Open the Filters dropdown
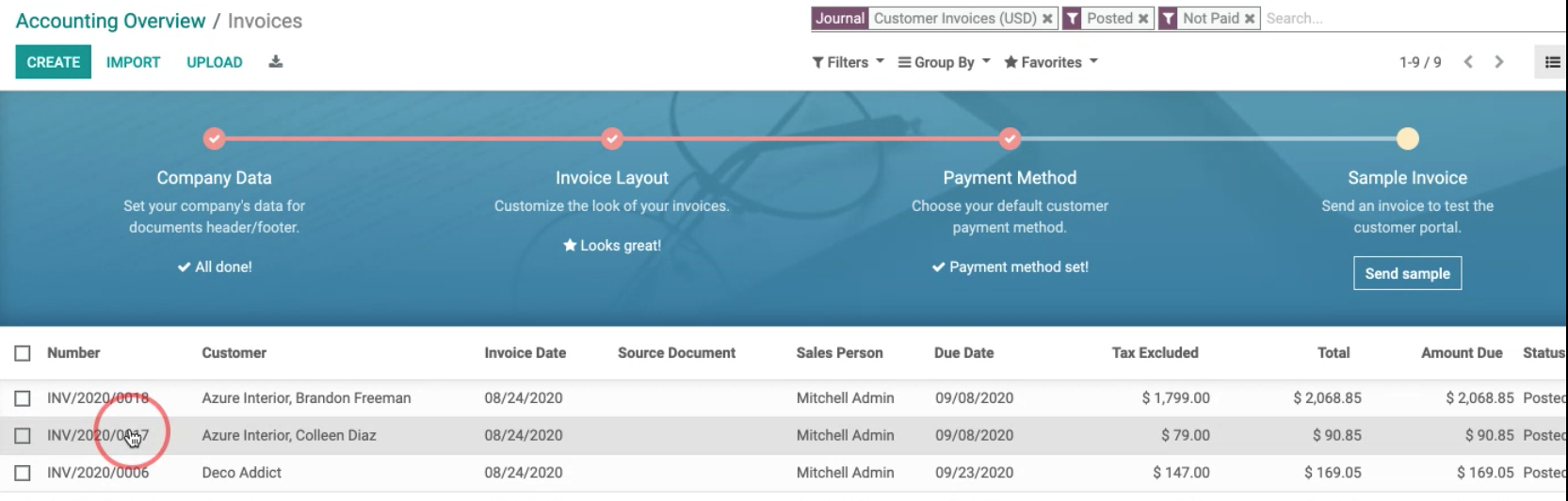 848,62
